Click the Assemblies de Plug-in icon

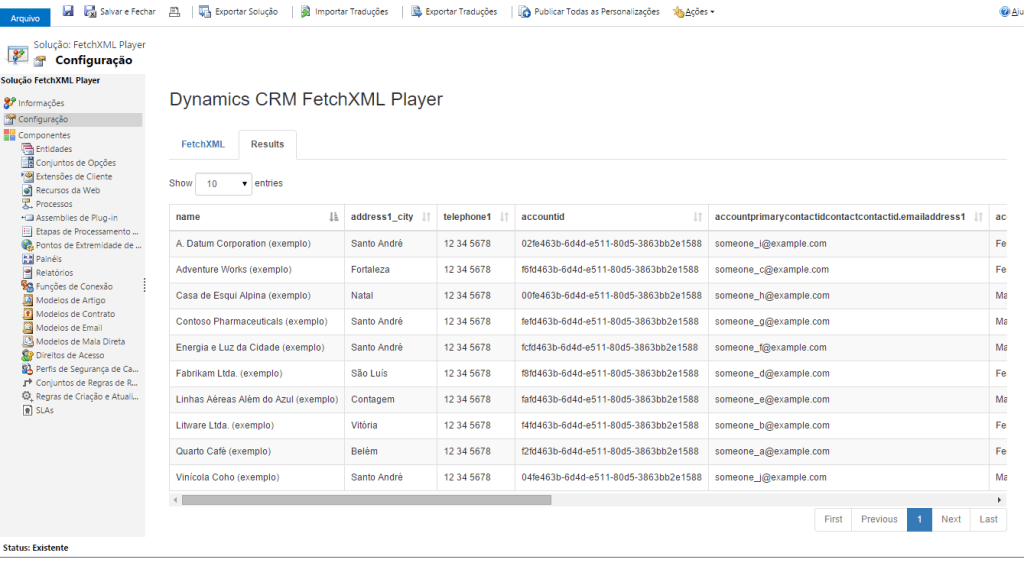point(27,217)
